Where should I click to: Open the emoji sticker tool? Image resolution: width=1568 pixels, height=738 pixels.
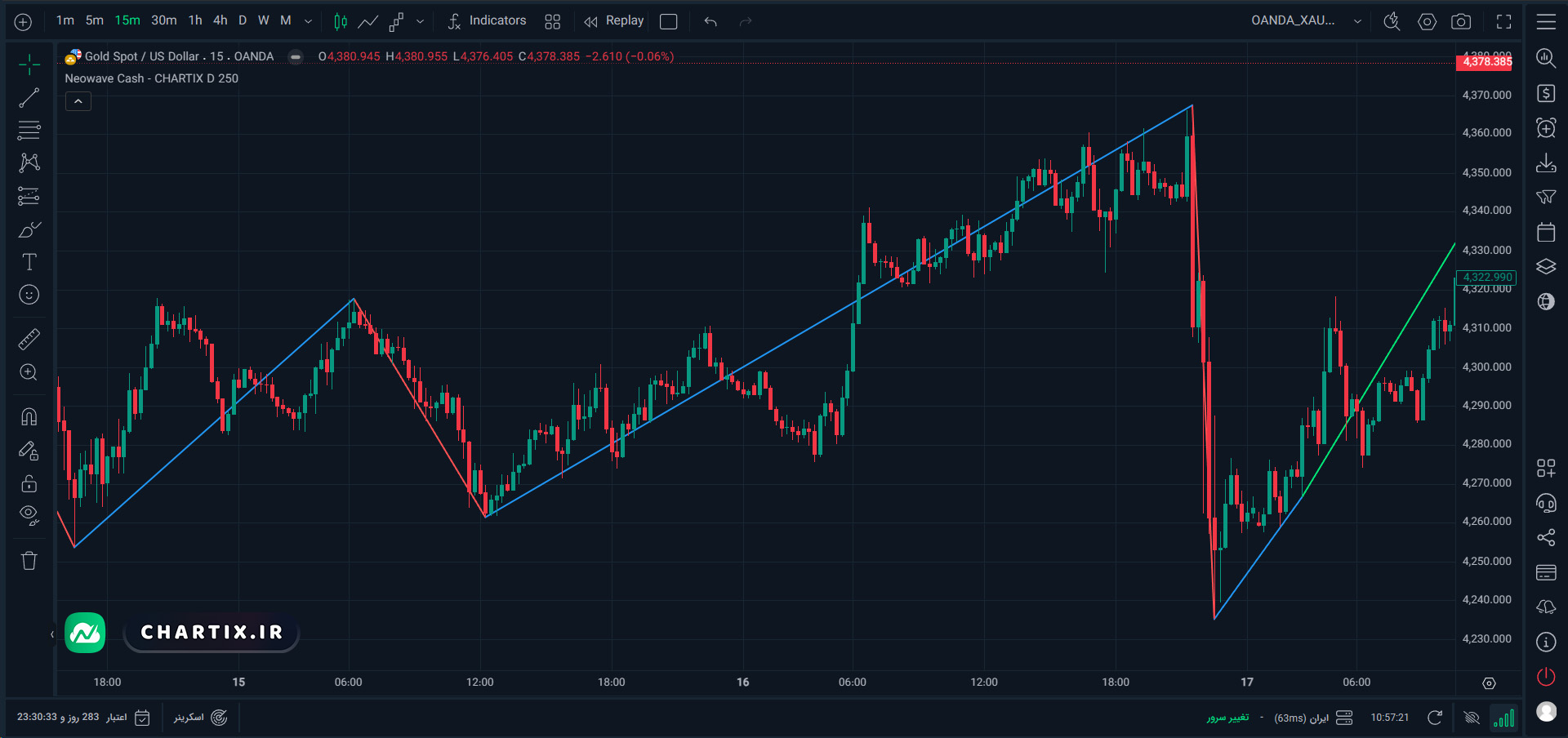pos(29,295)
